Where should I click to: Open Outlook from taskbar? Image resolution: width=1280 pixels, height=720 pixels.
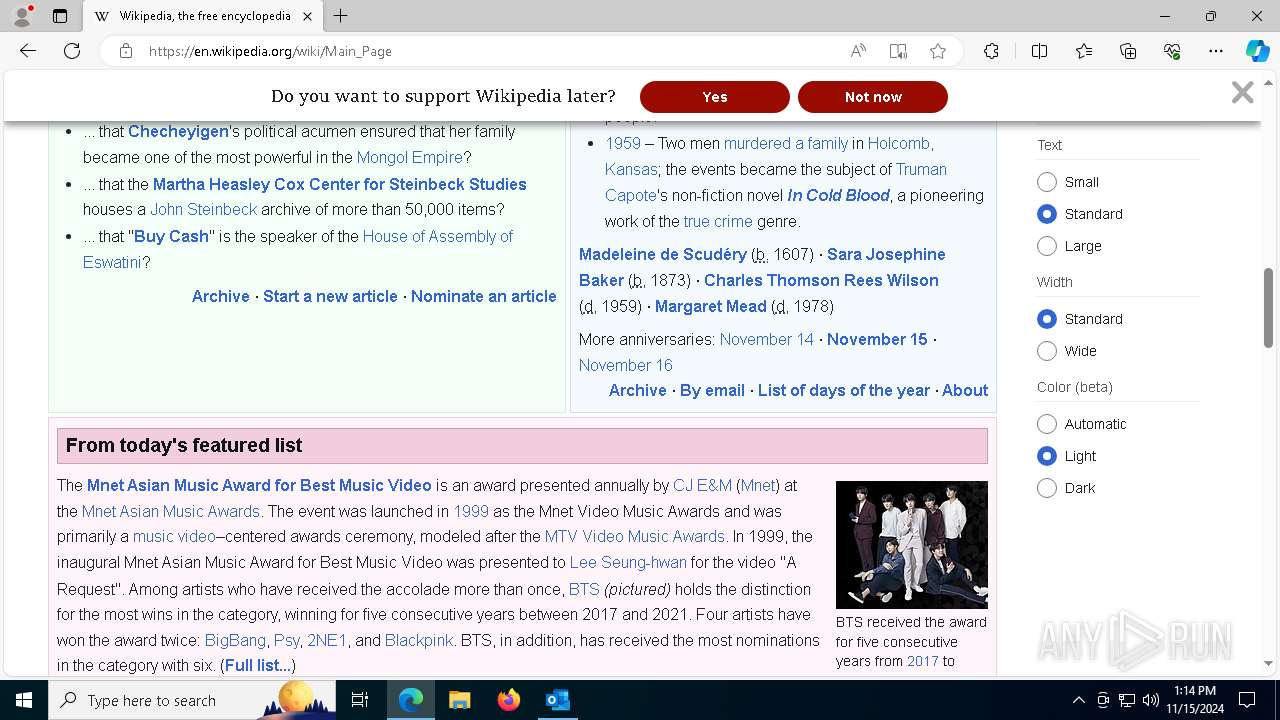[557, 700]
